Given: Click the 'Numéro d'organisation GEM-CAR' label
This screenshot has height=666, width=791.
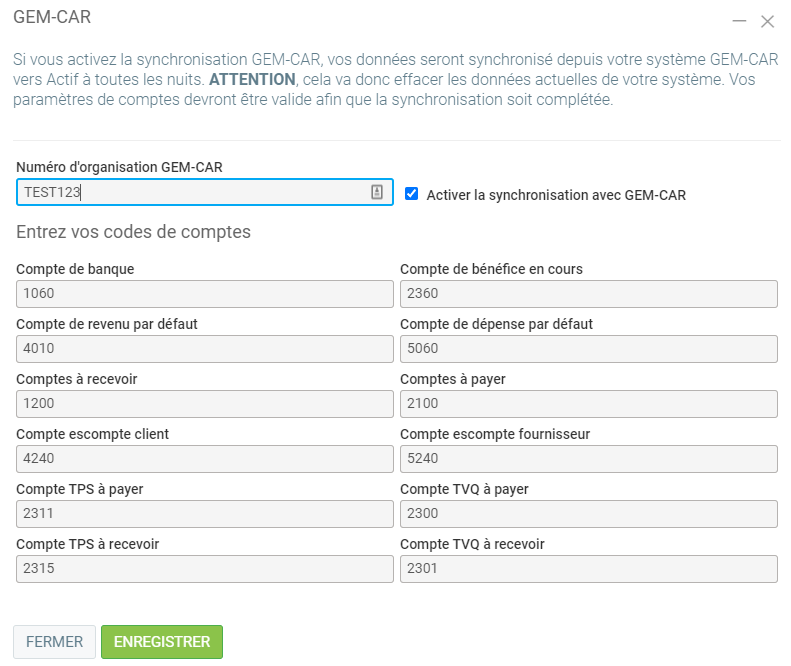Looking at the screenshot, I should coord(119,167).
